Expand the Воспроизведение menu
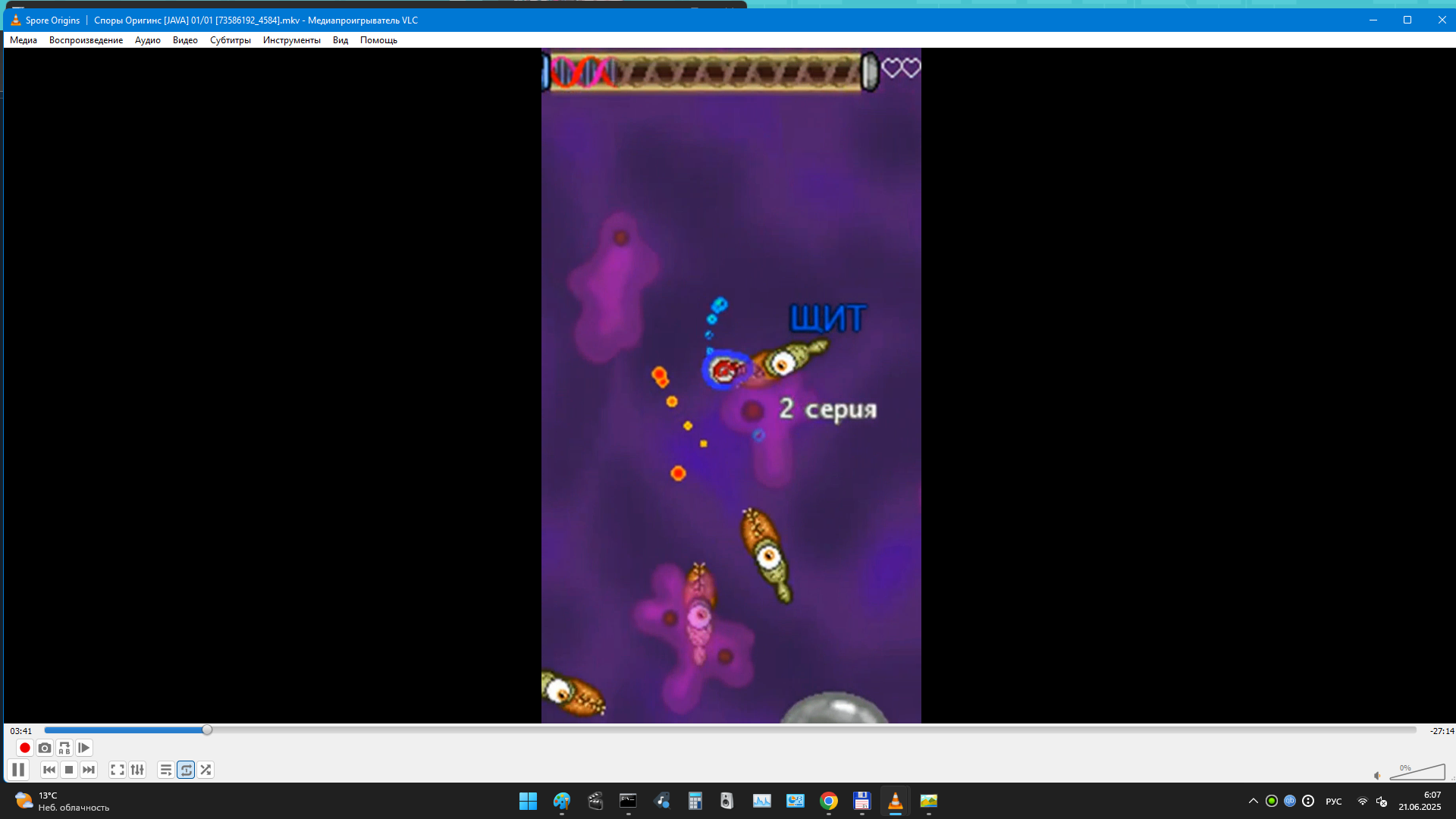1456x819 pixels. pyautogui.click(x=86, y=40)
